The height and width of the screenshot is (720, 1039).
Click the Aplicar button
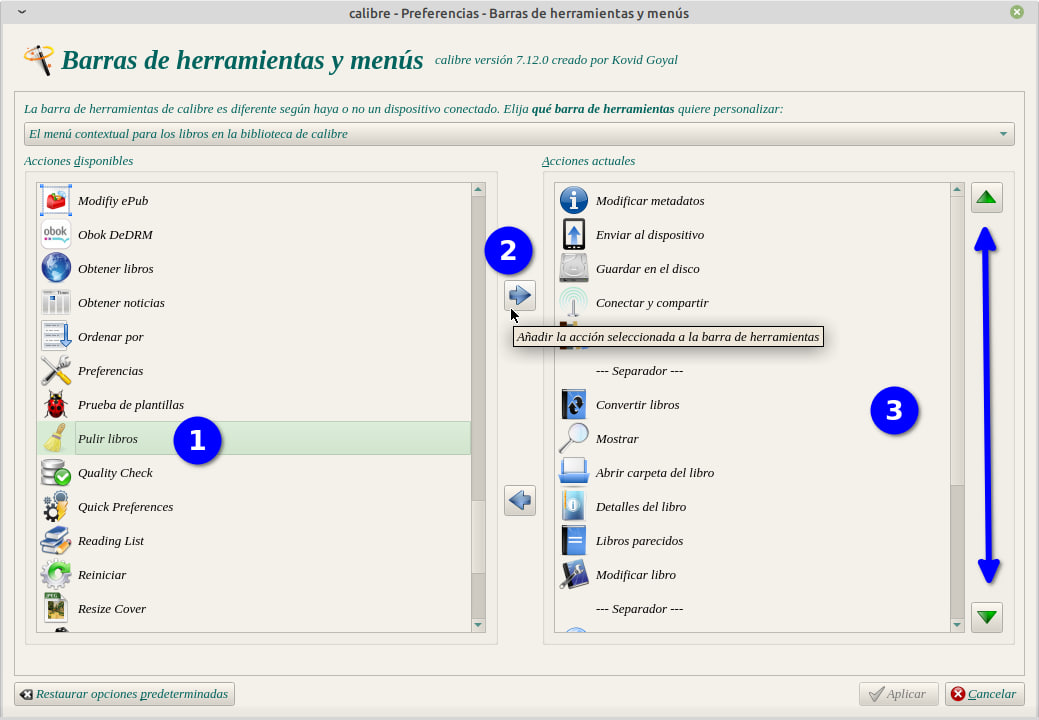pos(899,694)
